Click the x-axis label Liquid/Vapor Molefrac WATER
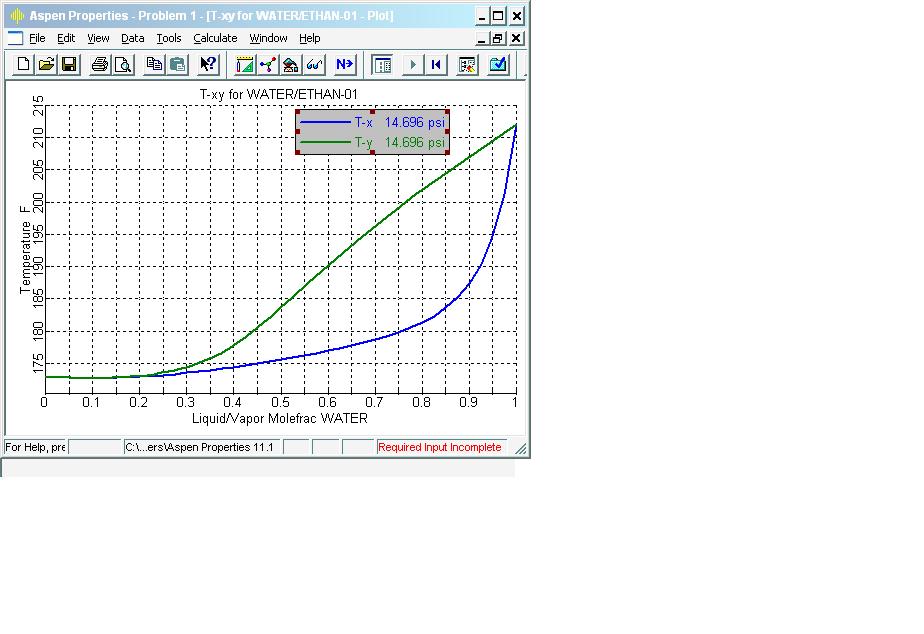Image resolution: width=924 pixels, height=634 pixels. [280, 418]
